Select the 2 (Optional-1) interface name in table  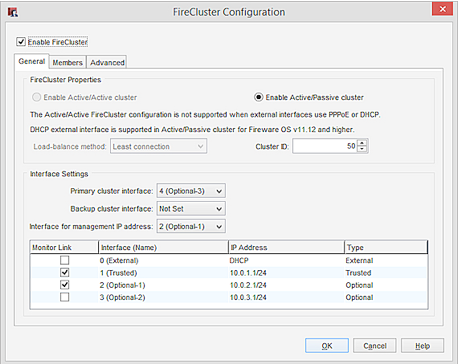(x=122, y=285)
